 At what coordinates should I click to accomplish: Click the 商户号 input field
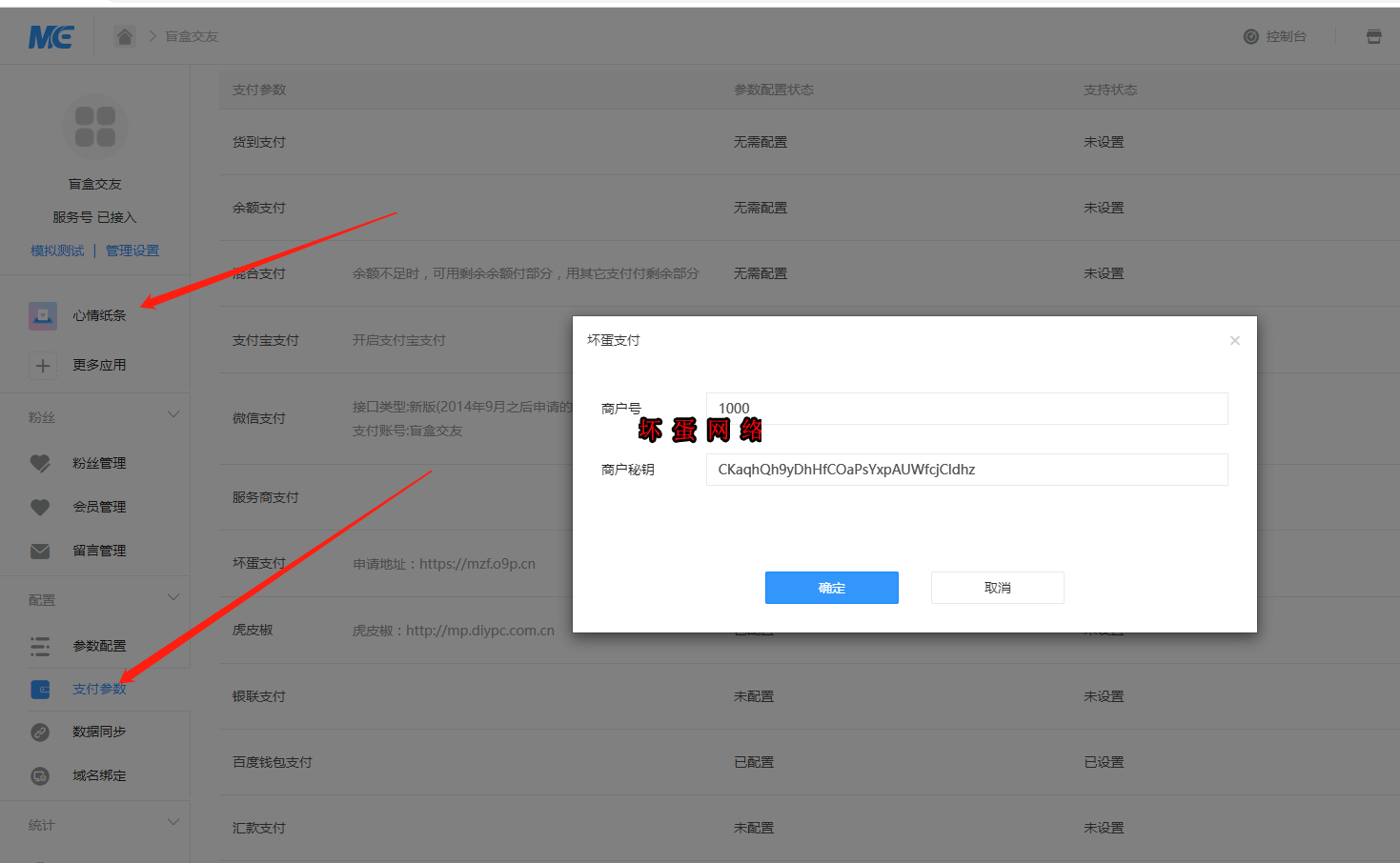966,409
